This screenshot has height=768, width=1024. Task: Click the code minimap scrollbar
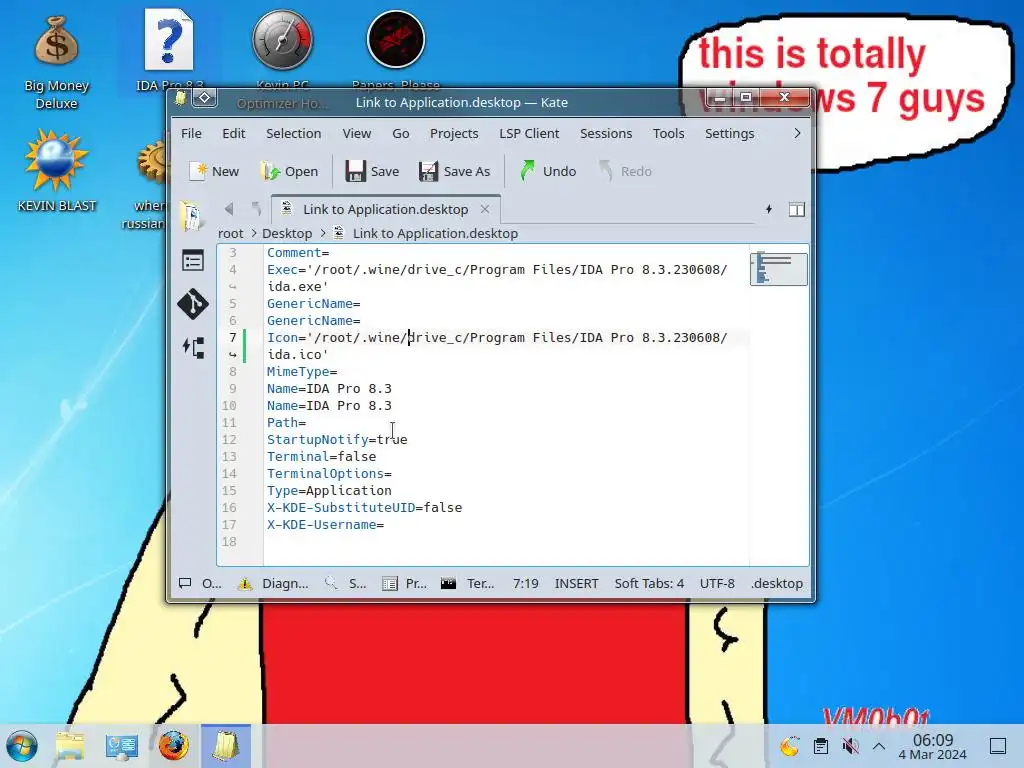tap(778, 268)
